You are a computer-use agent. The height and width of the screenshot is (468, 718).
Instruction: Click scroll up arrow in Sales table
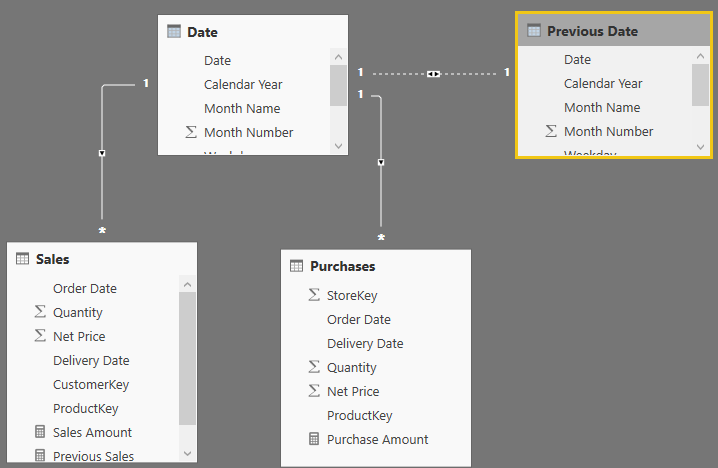point(187,284)
